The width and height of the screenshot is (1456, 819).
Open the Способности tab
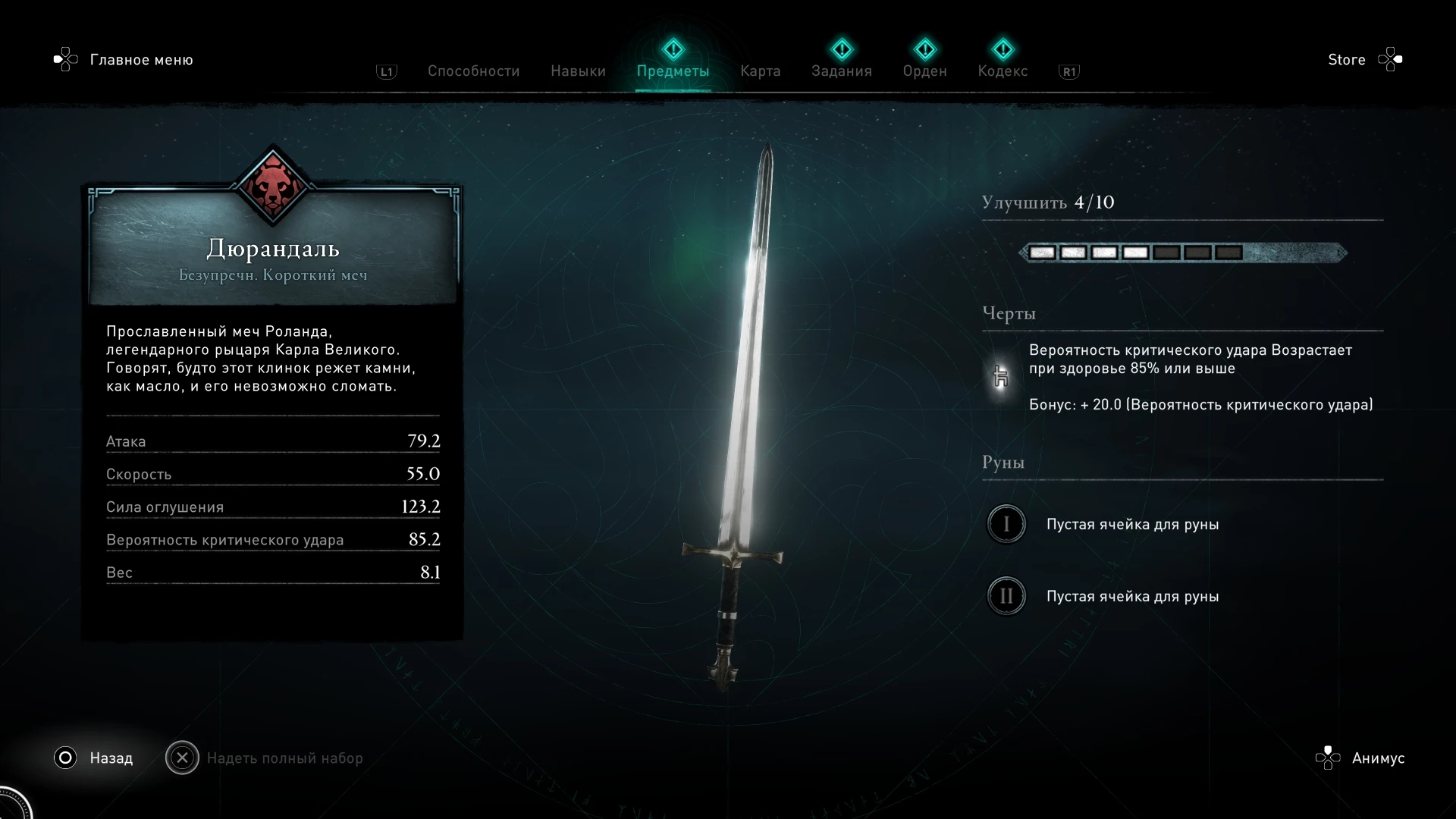point(474,71)
